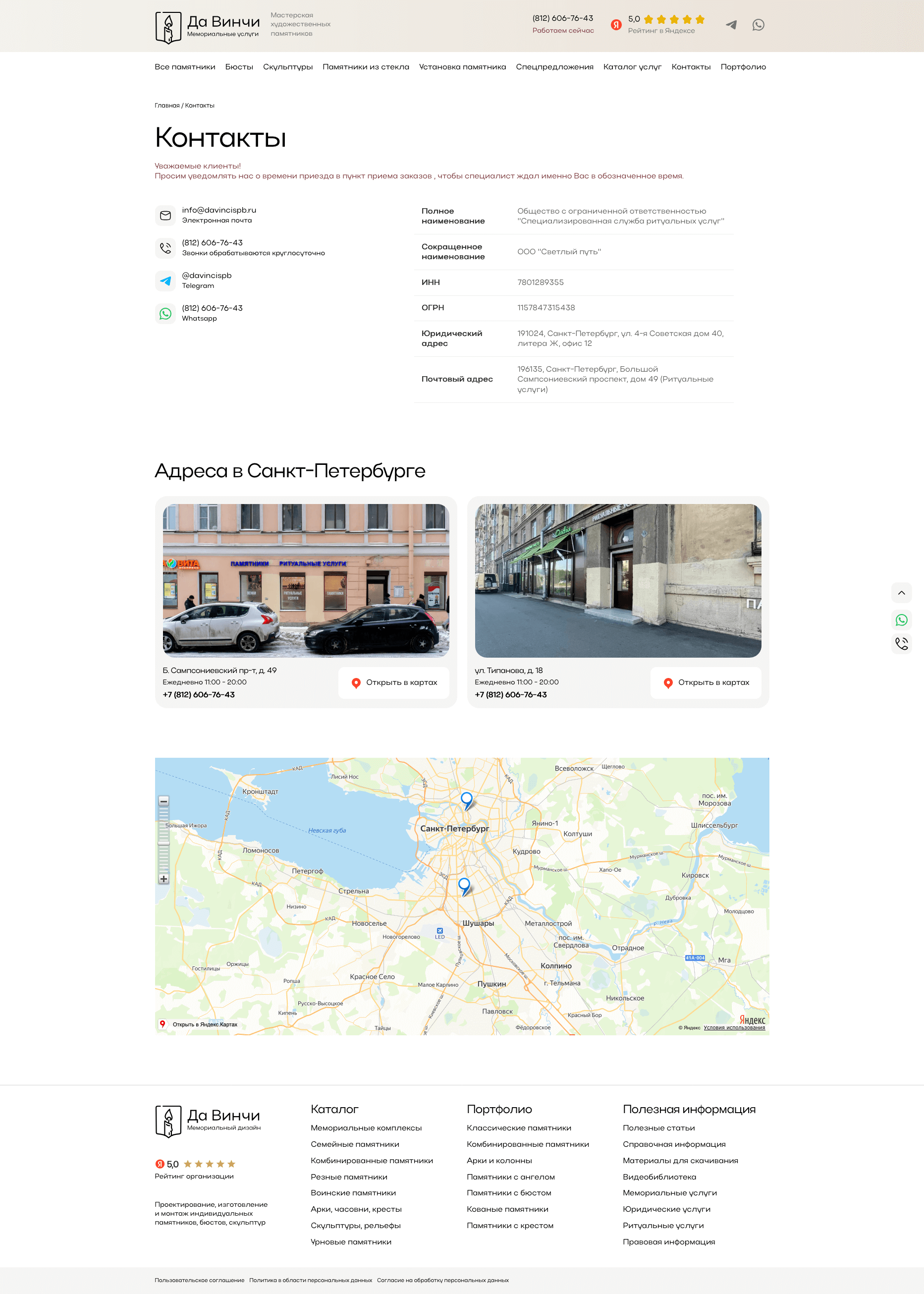Open Портфолио in top navigation
The image size is (924, 1294).
tap(743, 67)
